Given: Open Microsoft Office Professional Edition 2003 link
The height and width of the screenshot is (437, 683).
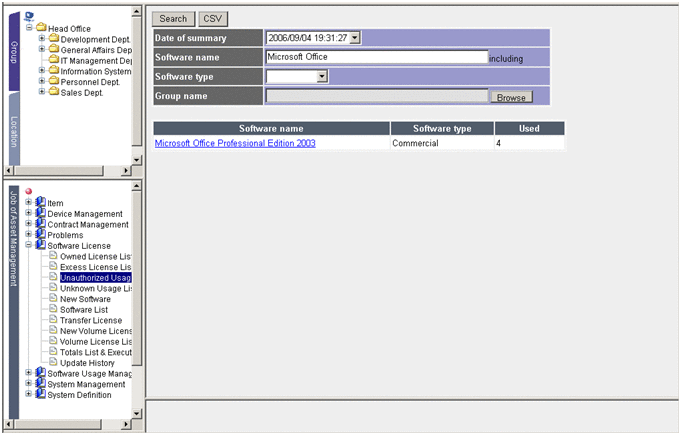Looking at the screenshot, I should pos(235,143).
